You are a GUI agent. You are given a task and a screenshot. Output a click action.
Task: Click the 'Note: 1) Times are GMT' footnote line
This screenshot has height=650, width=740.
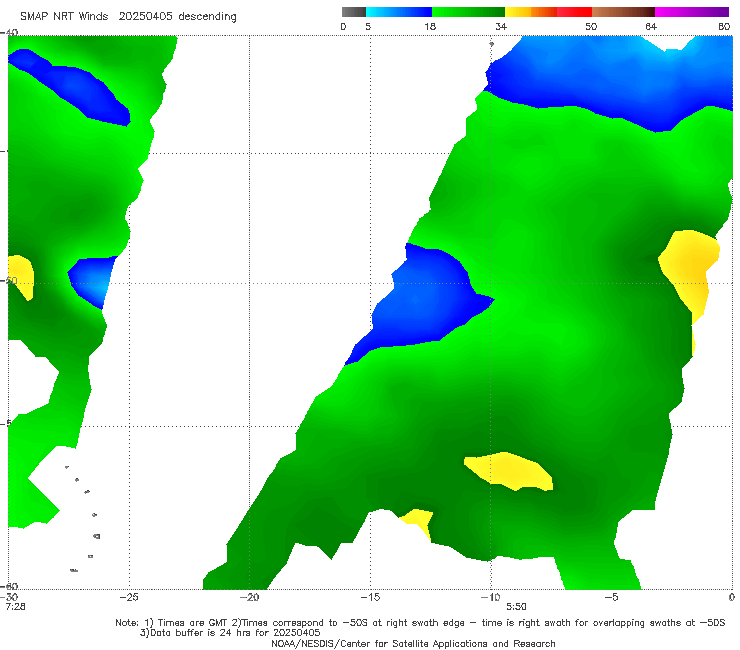pyautogui.click(x=420, y=623)
